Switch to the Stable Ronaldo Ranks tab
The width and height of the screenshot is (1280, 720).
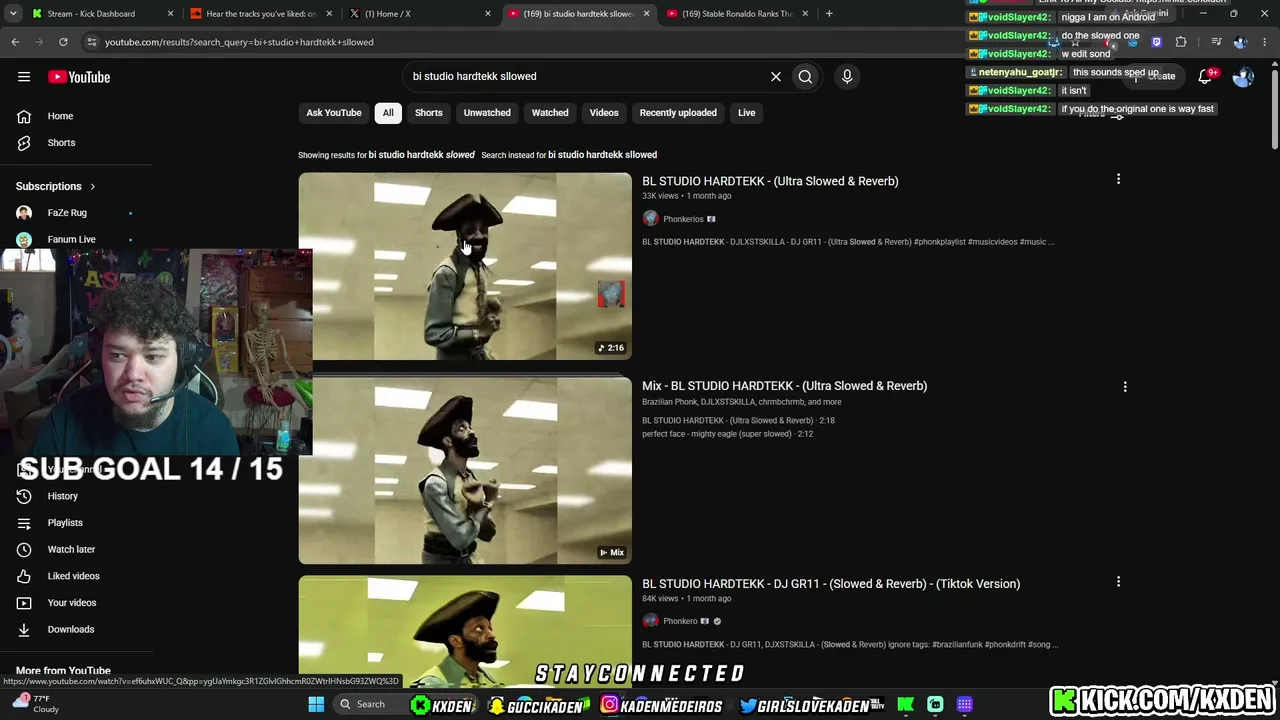click(x=738, y=14)
